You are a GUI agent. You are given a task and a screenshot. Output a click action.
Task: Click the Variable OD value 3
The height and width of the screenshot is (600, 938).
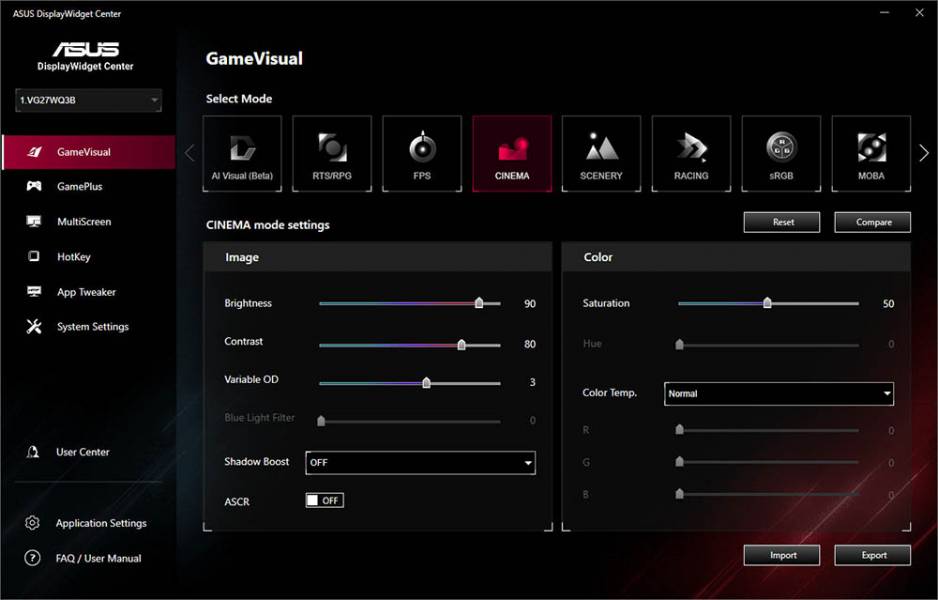[x=532, y=382]
